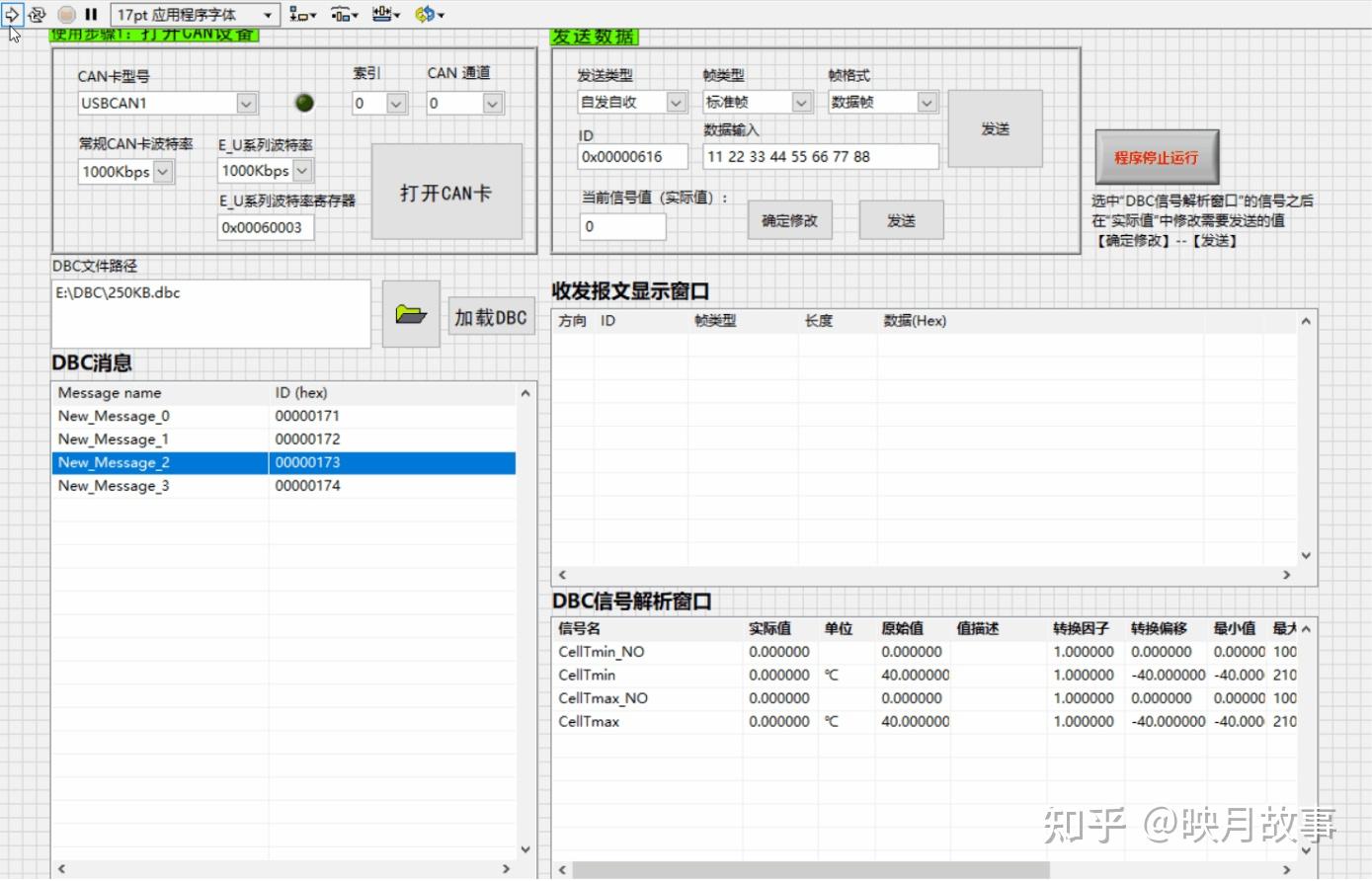Click the LabVIEW Run arrow
The width and height of the screenshot is (1372, 881).
coord(13,14)
